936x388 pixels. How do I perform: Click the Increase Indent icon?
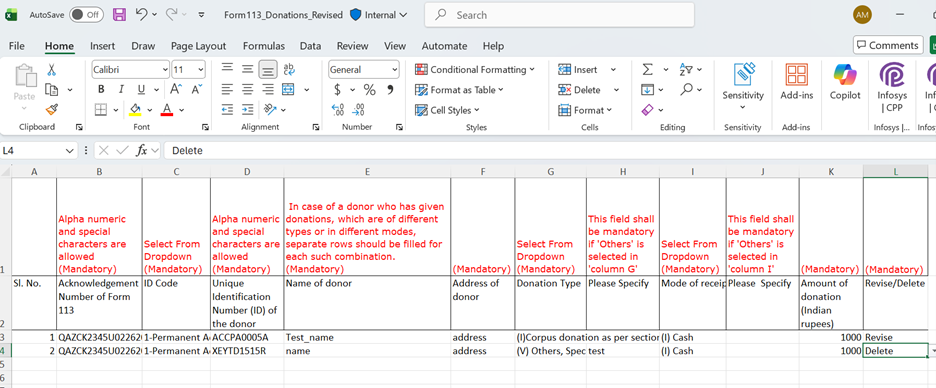click(248, 110)
